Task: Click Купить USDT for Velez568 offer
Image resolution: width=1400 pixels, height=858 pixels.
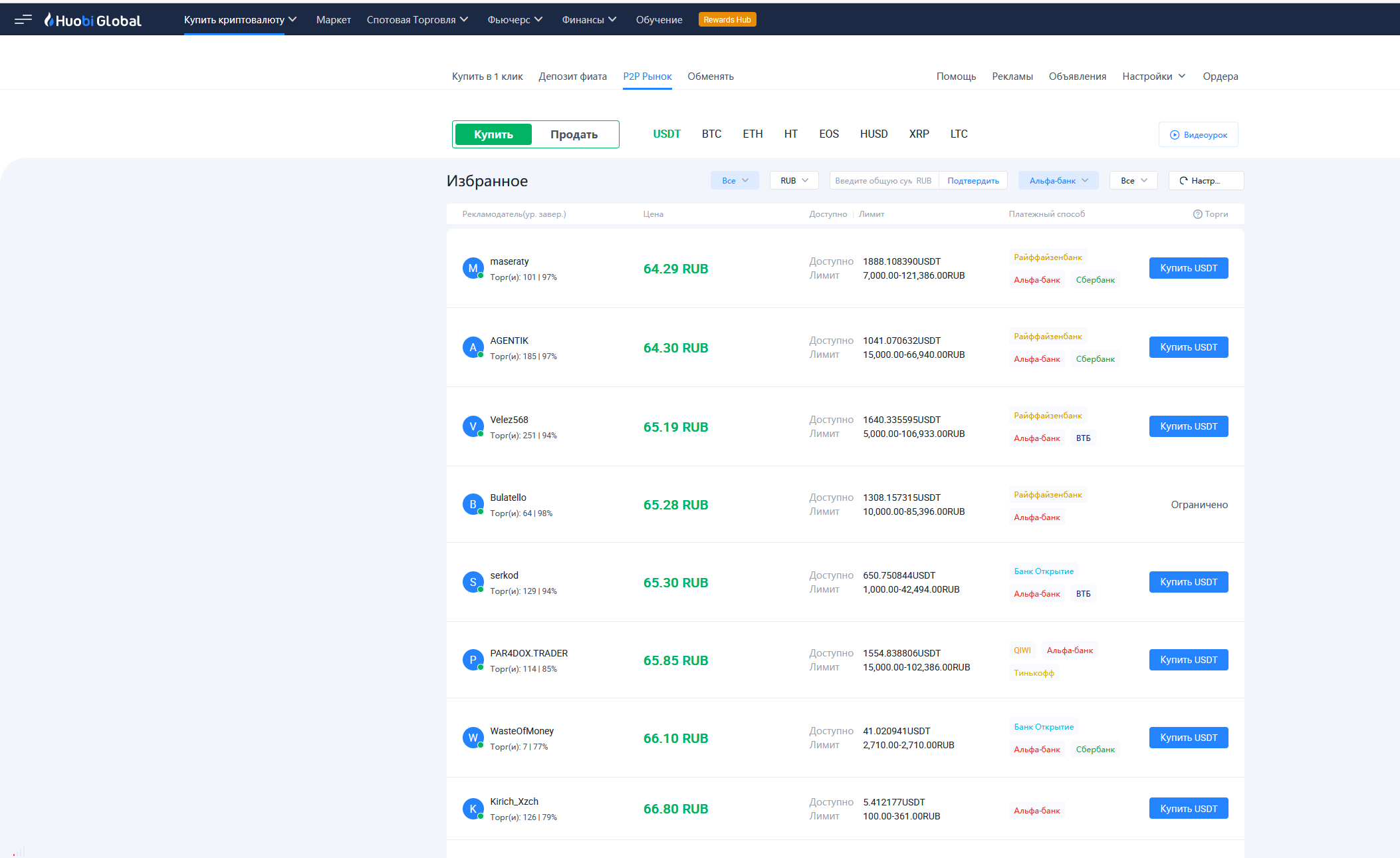Action: 1188,426
